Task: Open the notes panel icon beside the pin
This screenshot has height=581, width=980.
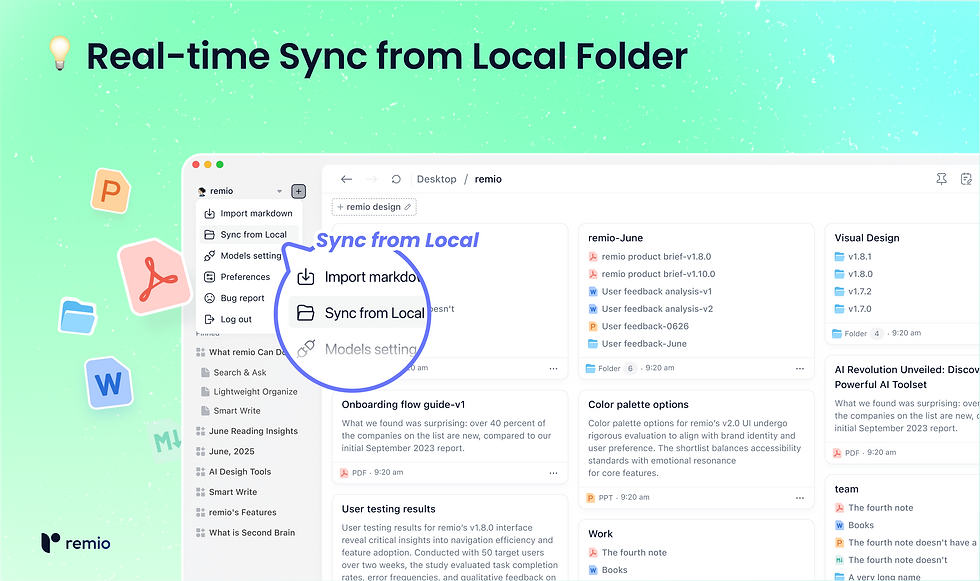Action: point(966,179)
